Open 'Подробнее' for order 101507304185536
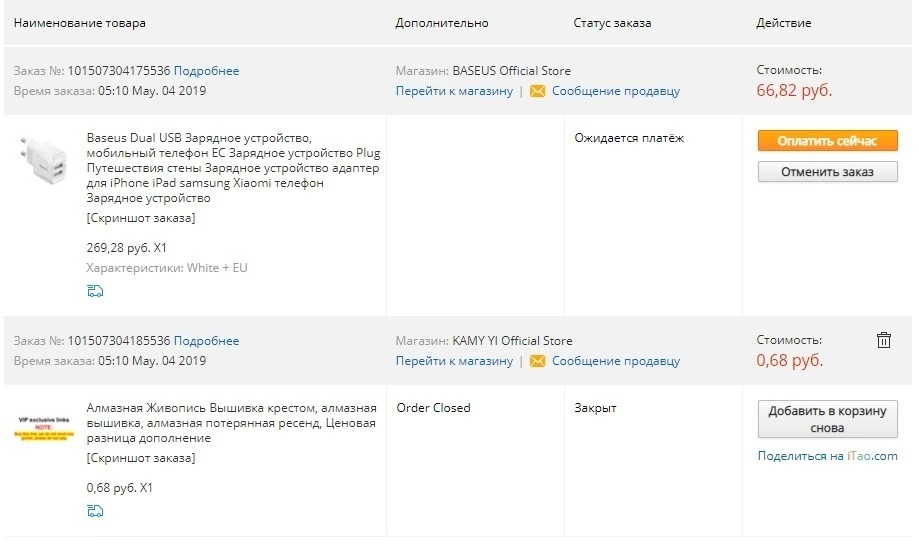 click(206, 341)
